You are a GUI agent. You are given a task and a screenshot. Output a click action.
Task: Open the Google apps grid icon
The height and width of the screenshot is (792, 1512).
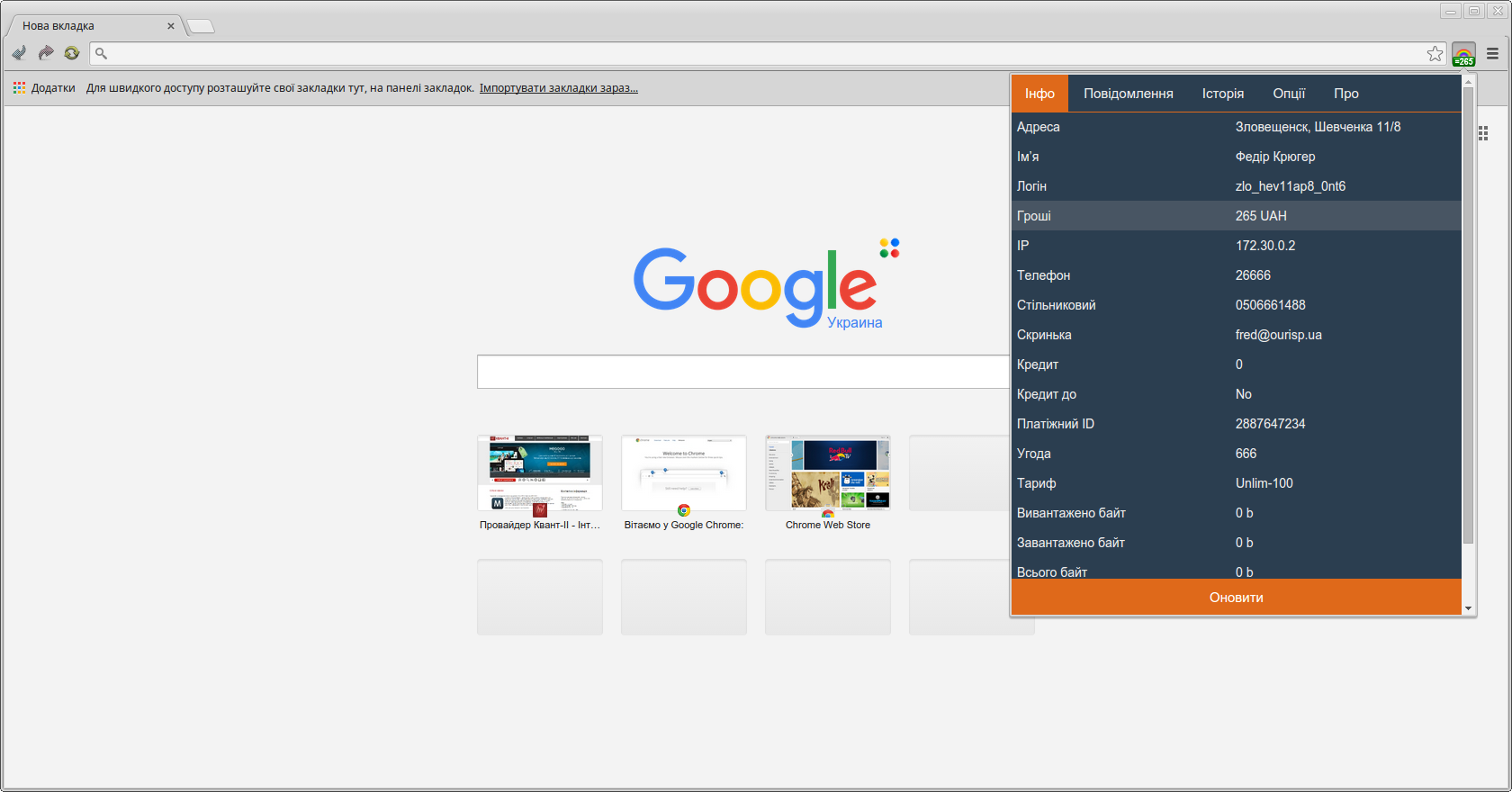pyautogui.click(x=1483, y=133)
